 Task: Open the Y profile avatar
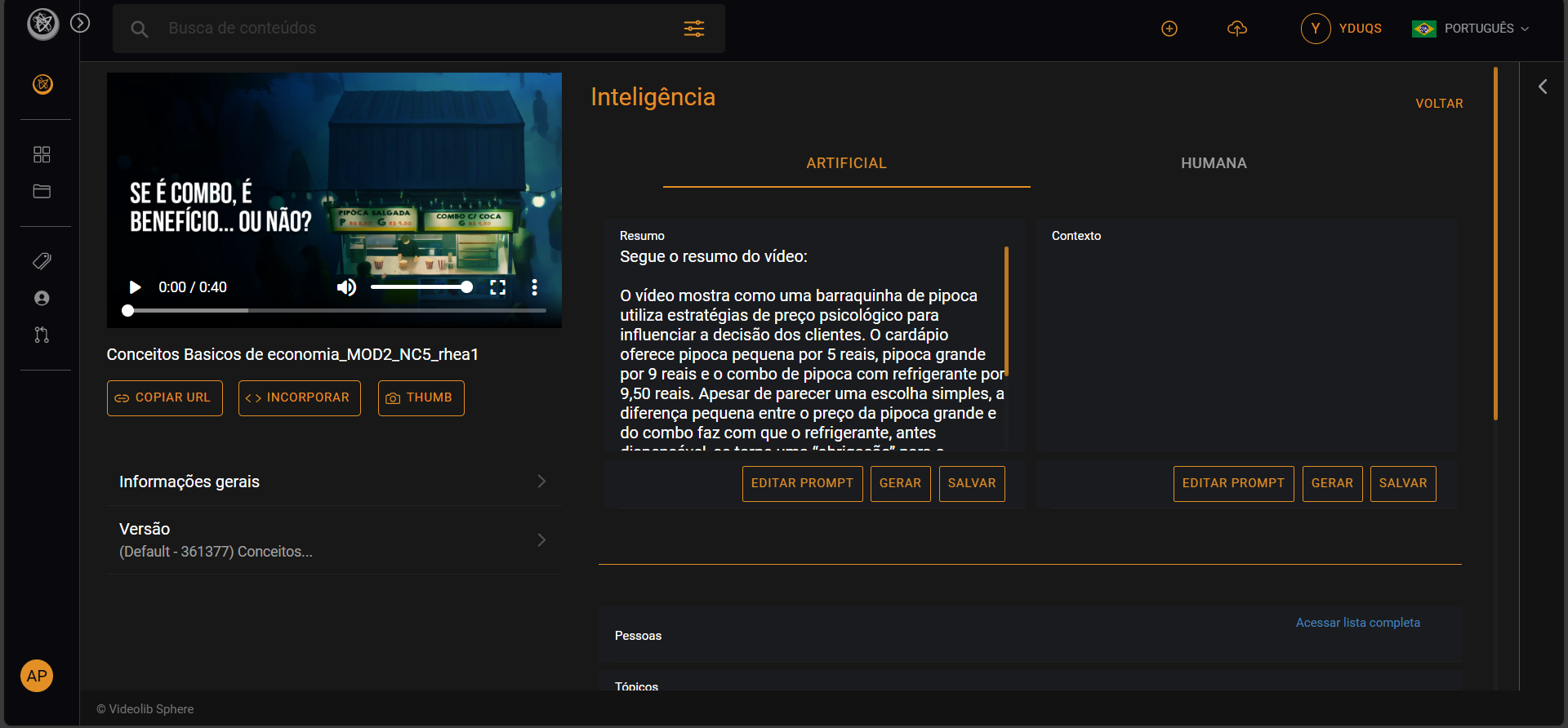pyautogui.click(x=1316, y=29)
